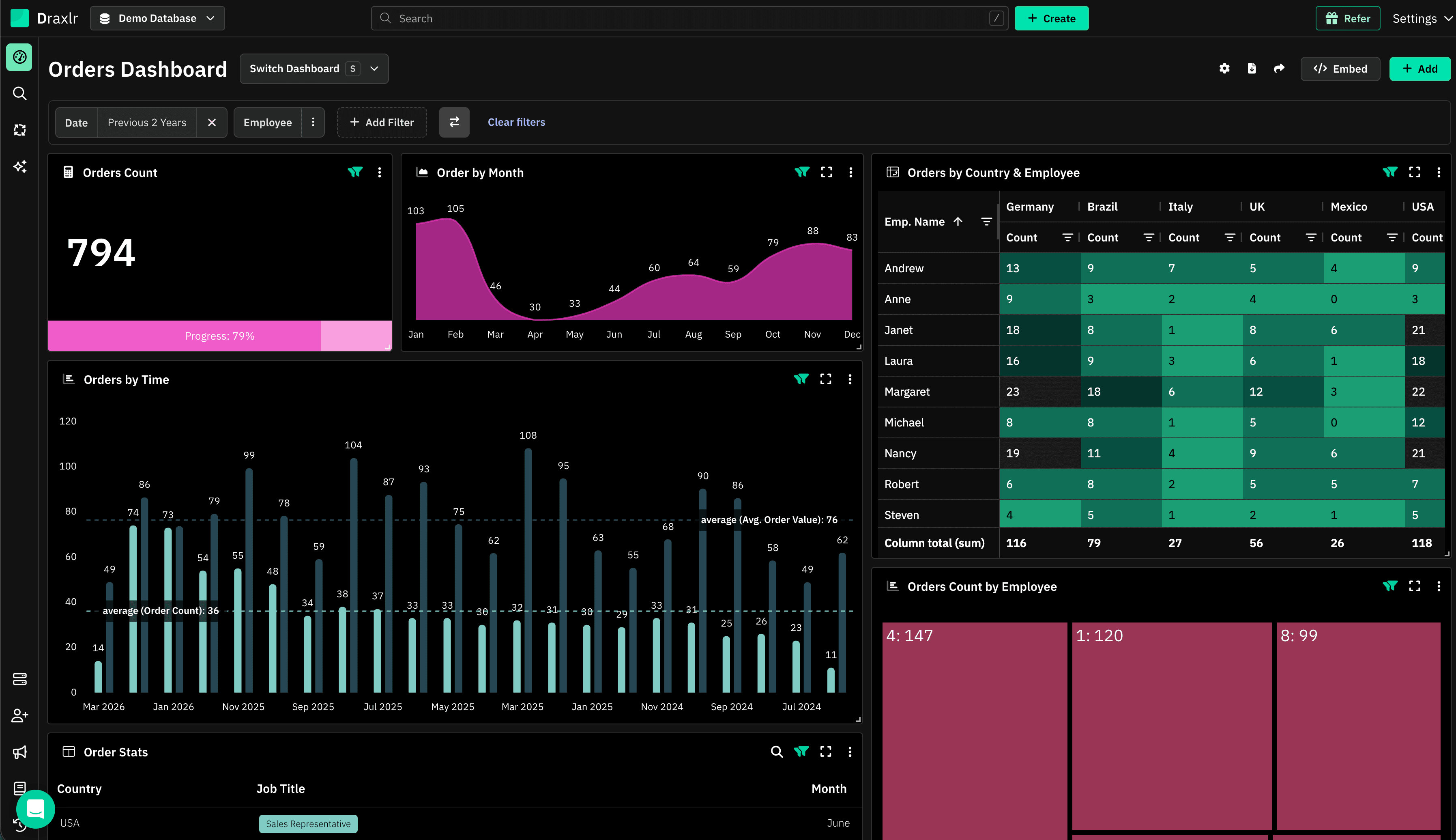Open dashboard settings gear icon
Image resolution: width=1456 pixels, height=840 pixels.
1224,69
